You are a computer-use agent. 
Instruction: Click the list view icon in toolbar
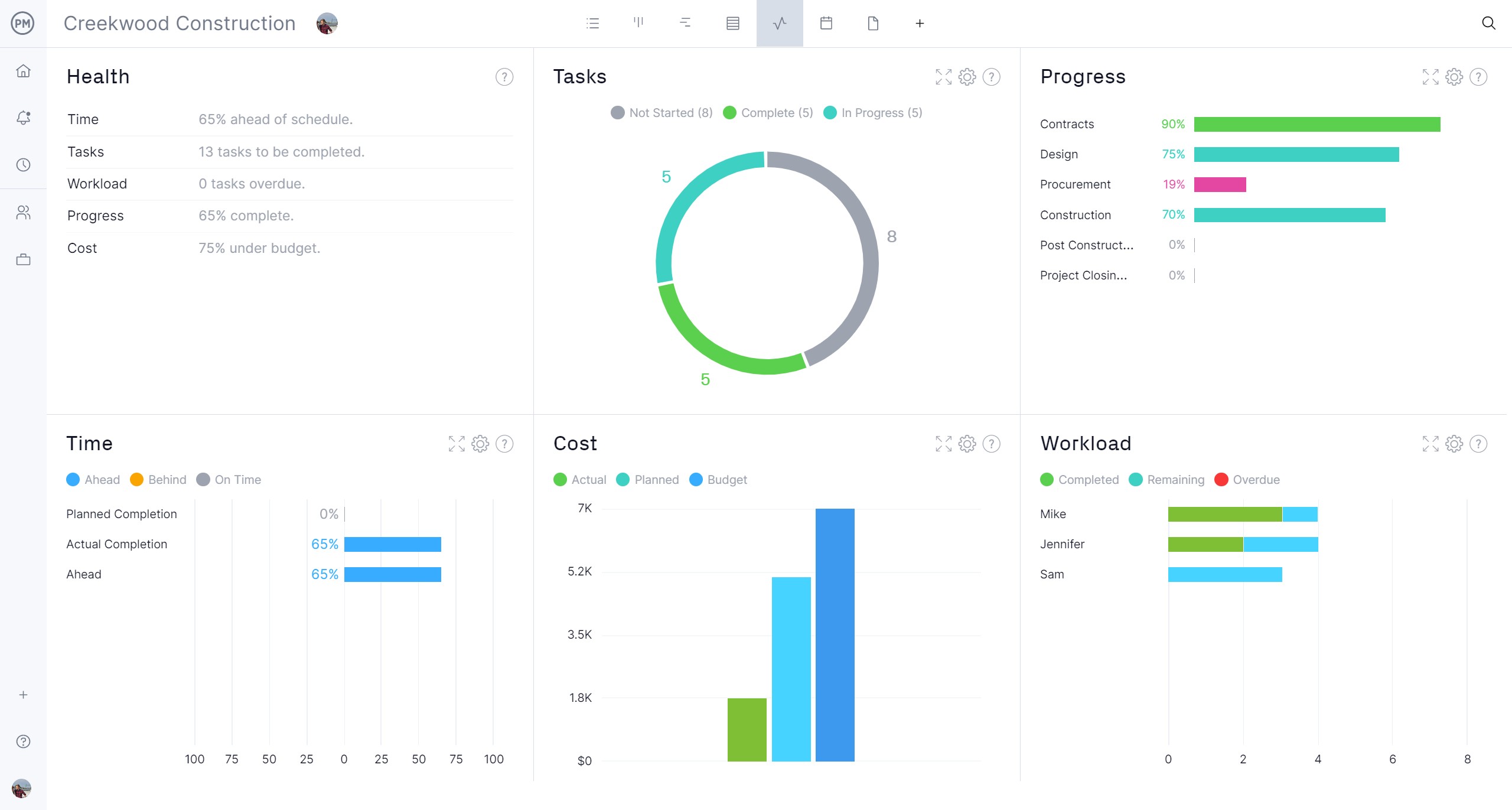[x=593, y=23]
